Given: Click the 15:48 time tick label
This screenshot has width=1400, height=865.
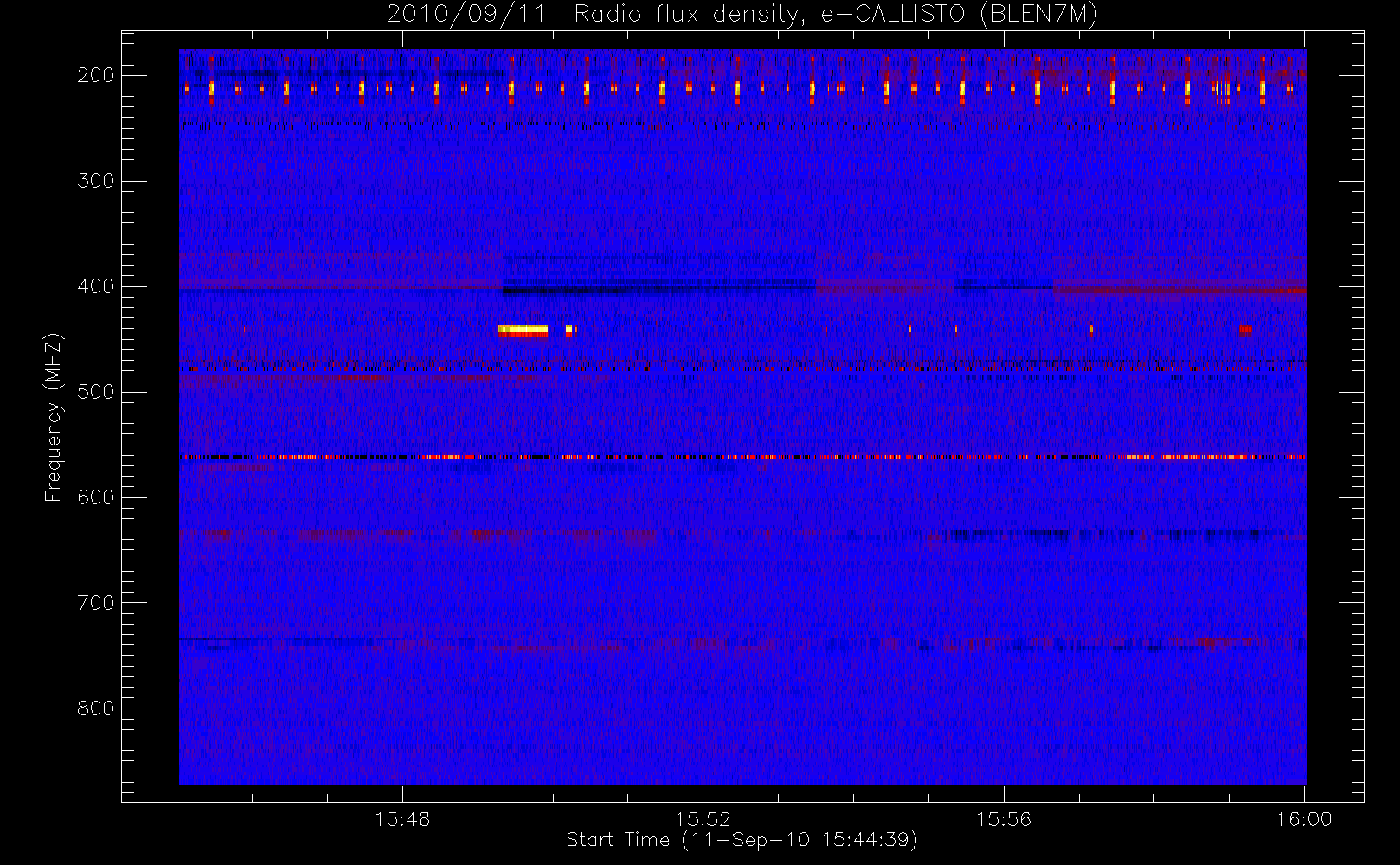Looking at the screenshot, I should (x=402, y=819).
